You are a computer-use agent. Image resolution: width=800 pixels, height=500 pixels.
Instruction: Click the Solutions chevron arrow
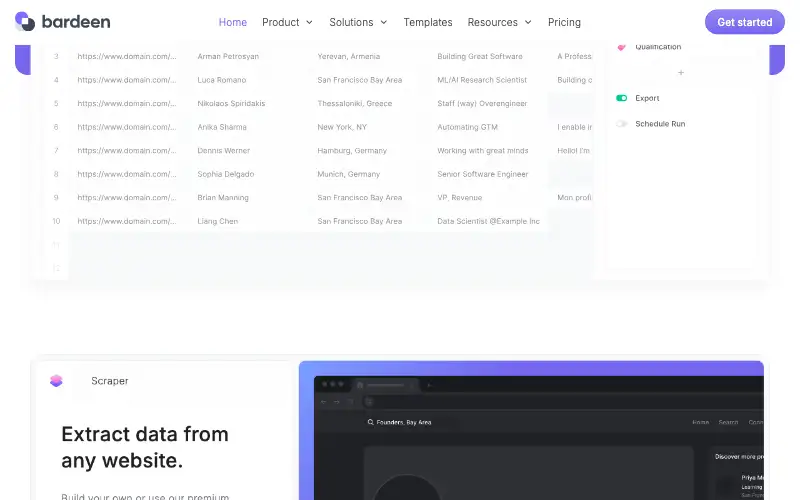[x=384, y=22]
